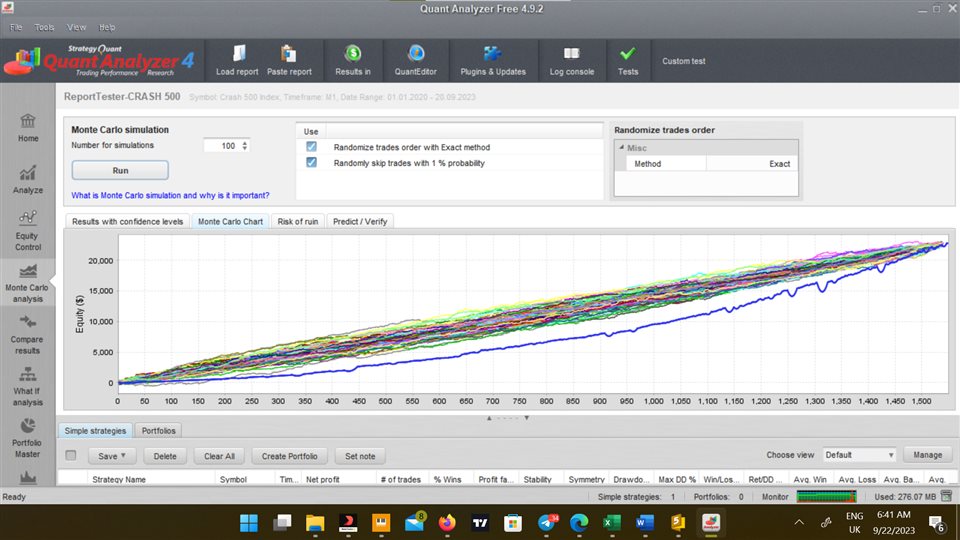Launch QuantEditor from the toolbar
Screen dimensions: 960x540
416,54
